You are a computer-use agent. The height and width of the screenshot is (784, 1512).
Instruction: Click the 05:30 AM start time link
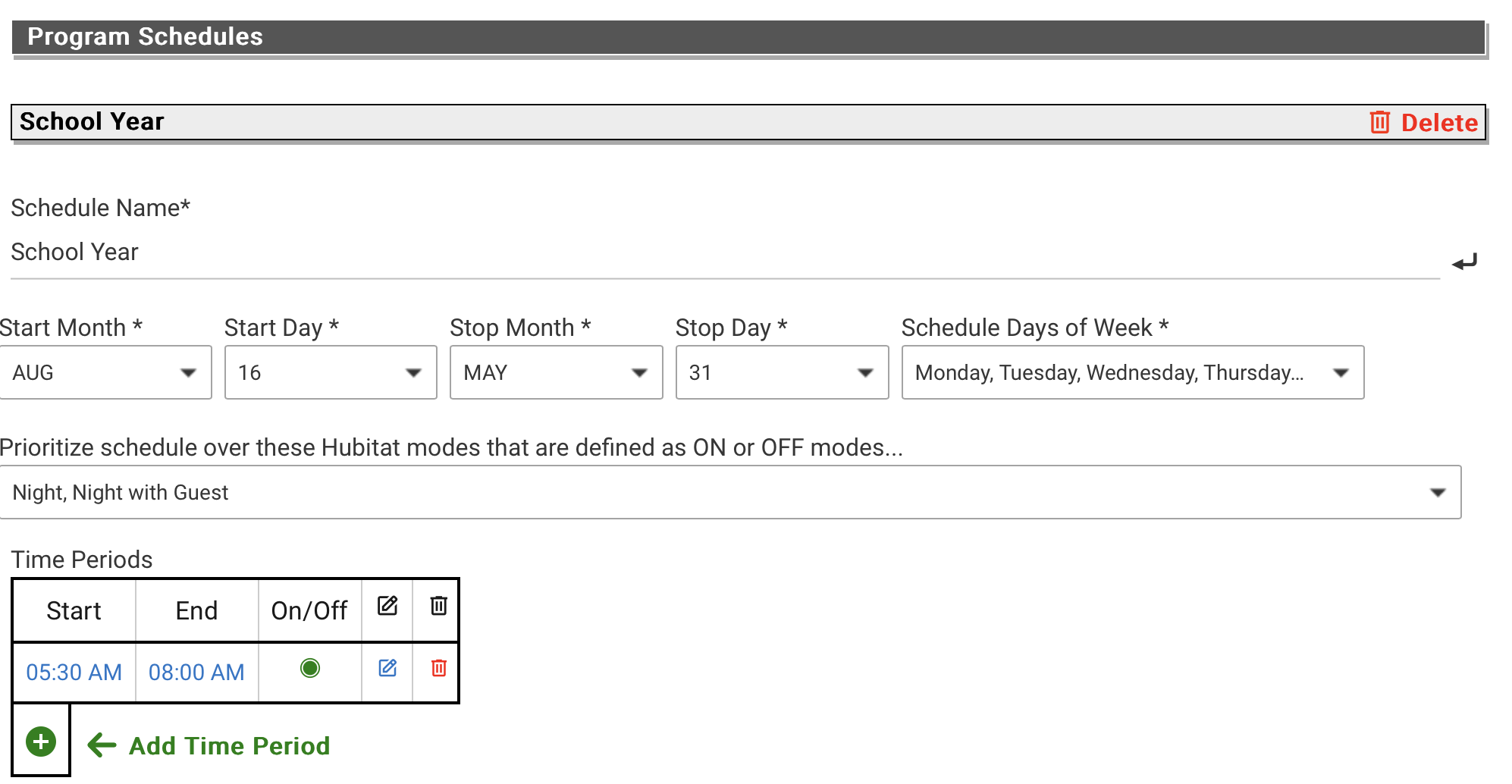point(74,673)
